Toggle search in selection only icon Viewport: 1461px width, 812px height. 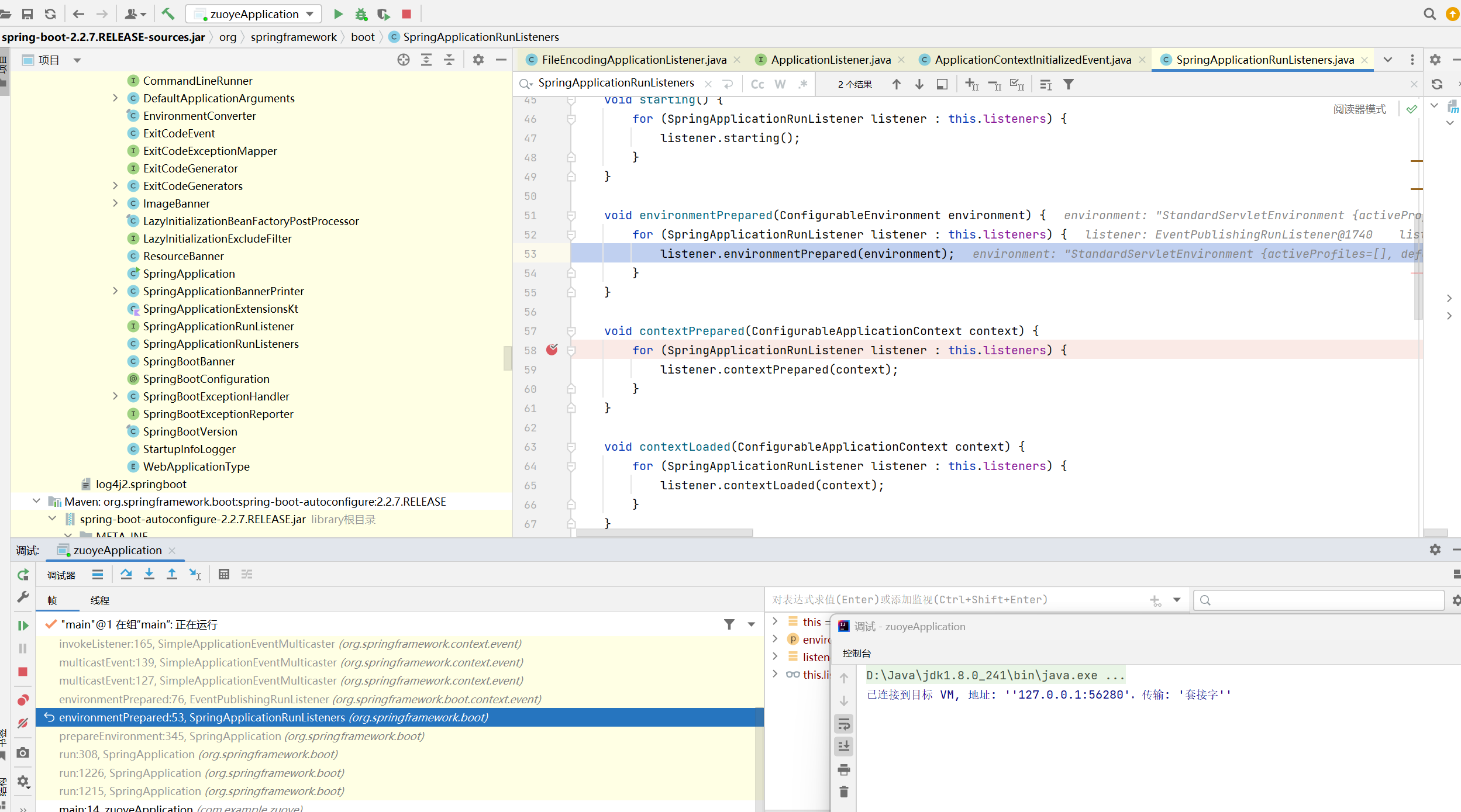pos(942,84)
